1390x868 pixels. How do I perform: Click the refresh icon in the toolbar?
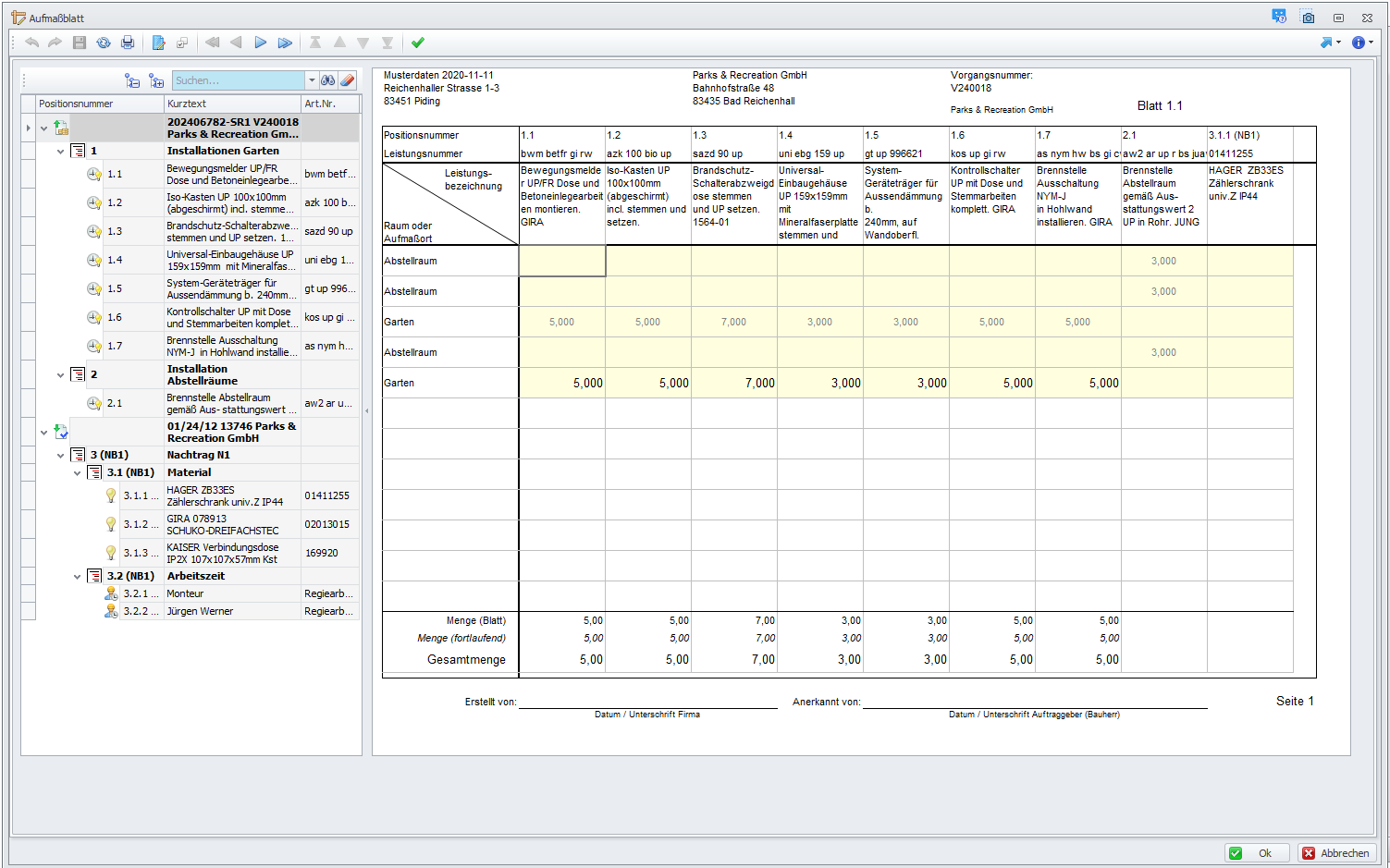pyautogui.click(x=104, y=43)
